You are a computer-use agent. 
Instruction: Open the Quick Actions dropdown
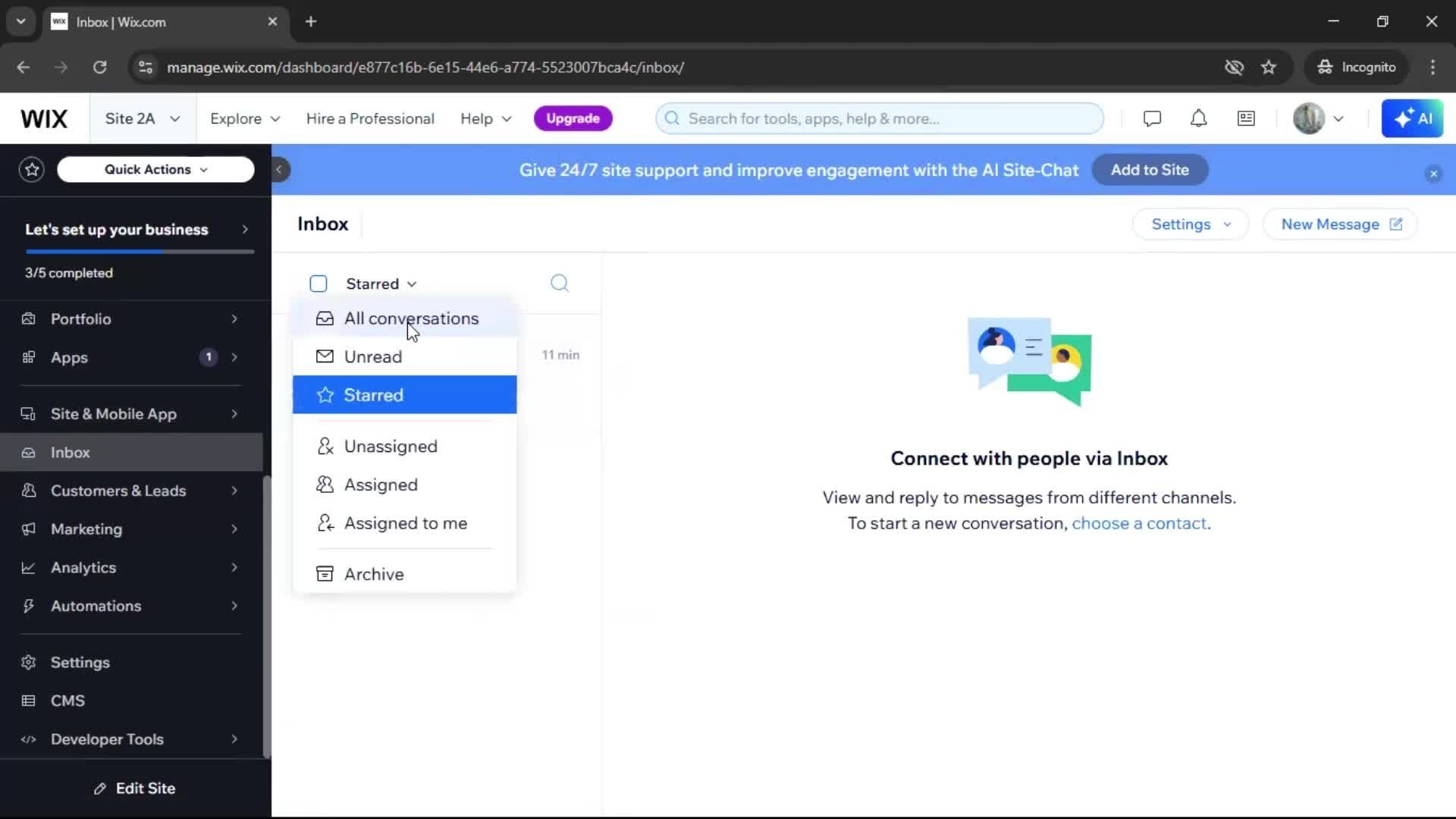155,169
